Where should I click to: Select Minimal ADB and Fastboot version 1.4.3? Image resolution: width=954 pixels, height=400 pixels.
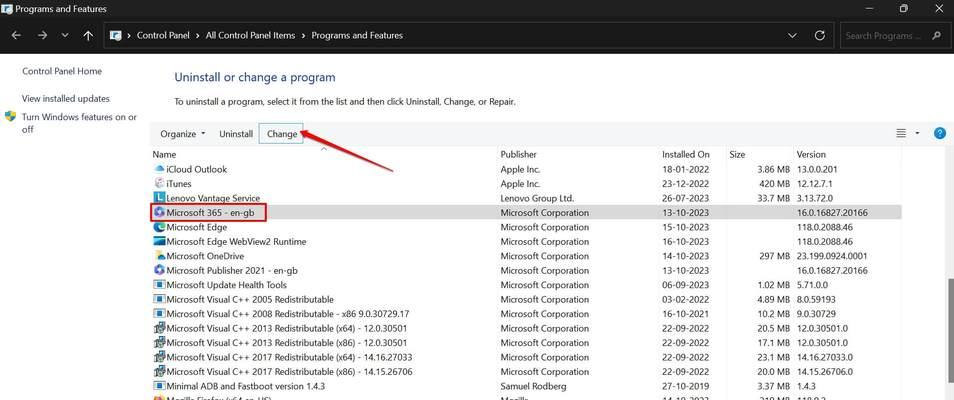coord(246,386)
